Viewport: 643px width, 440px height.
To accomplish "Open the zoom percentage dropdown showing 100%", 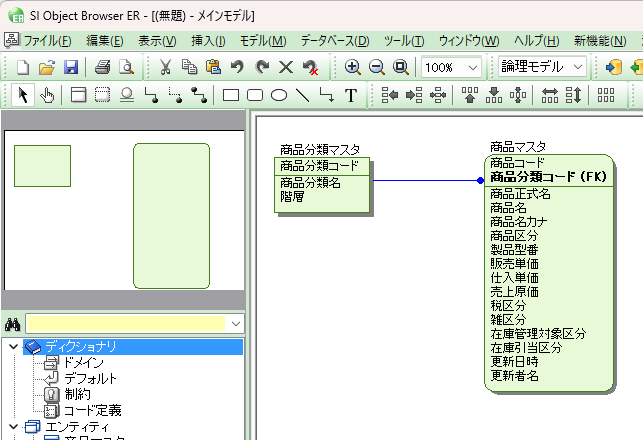I will pos(472,67).
